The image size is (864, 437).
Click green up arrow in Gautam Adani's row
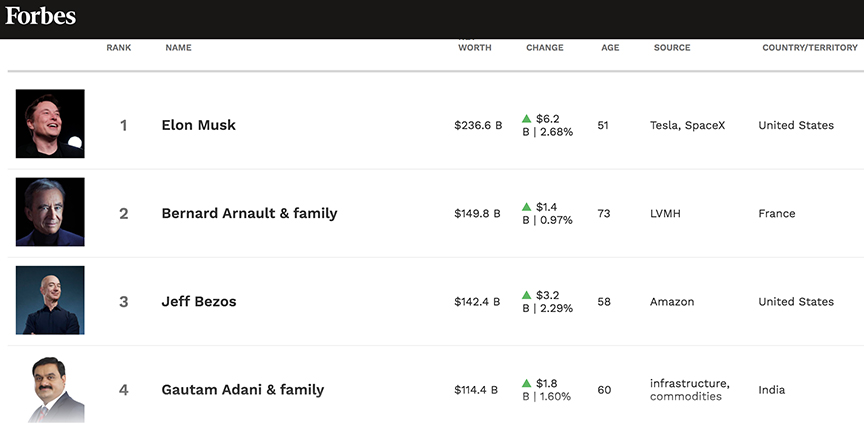click(x=527, y=383)
